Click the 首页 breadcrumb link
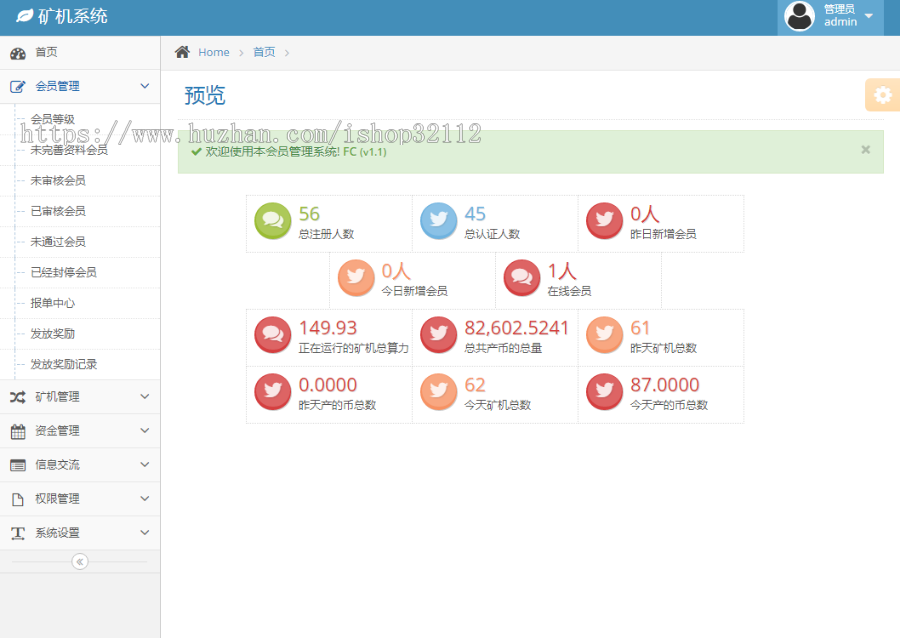 (x=264, y=52)
